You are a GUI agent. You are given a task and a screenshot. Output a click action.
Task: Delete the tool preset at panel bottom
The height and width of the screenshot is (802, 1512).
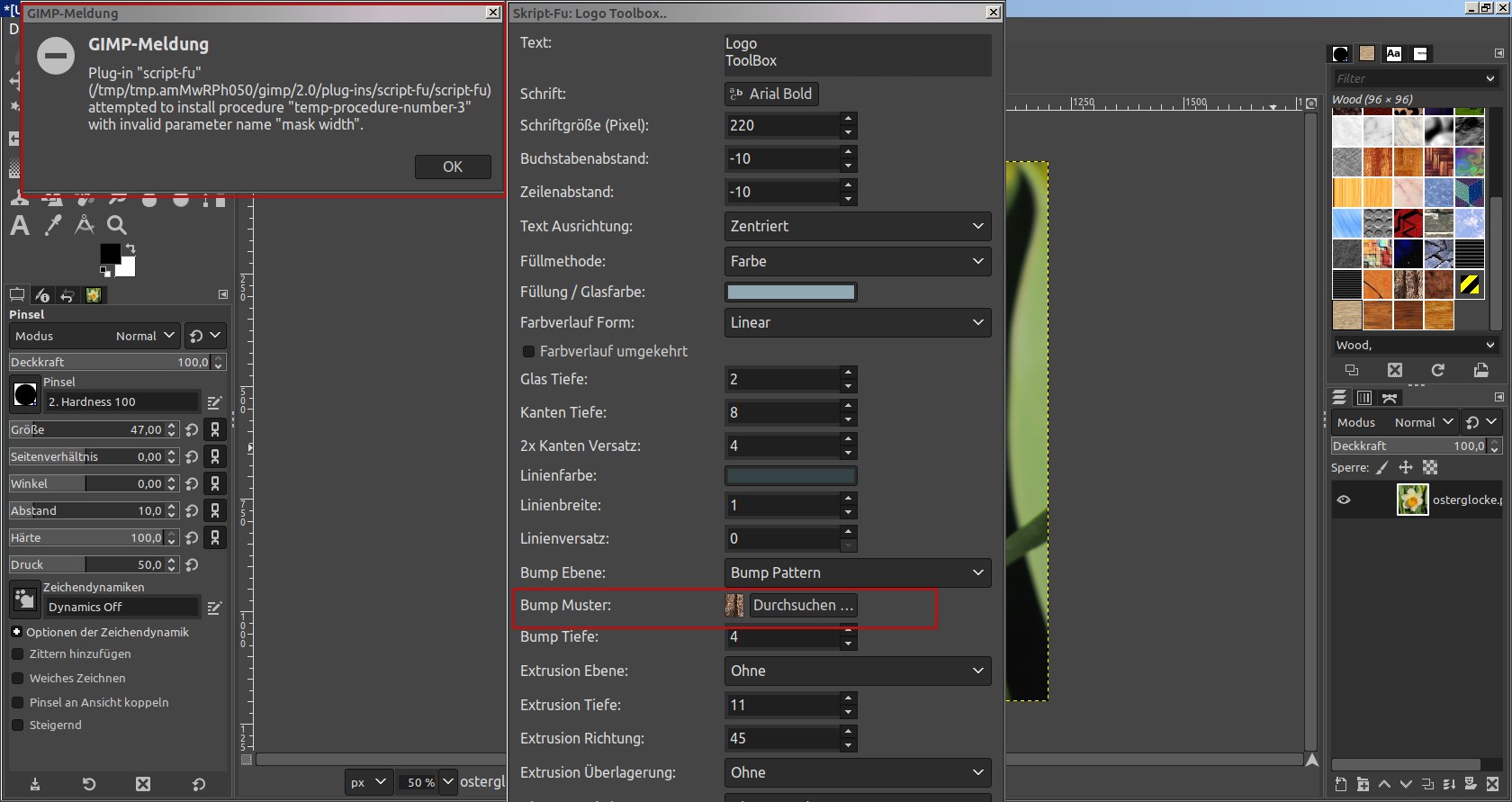143,784
